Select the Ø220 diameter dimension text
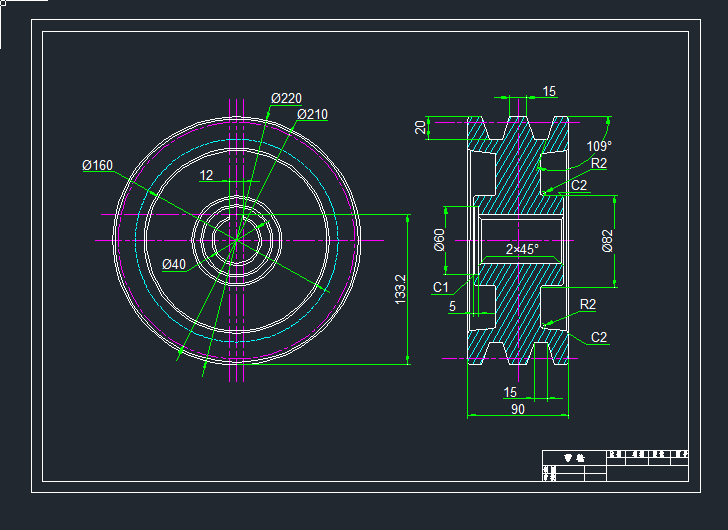This screenshot has width=728, height=530. (x=286, y=98)
